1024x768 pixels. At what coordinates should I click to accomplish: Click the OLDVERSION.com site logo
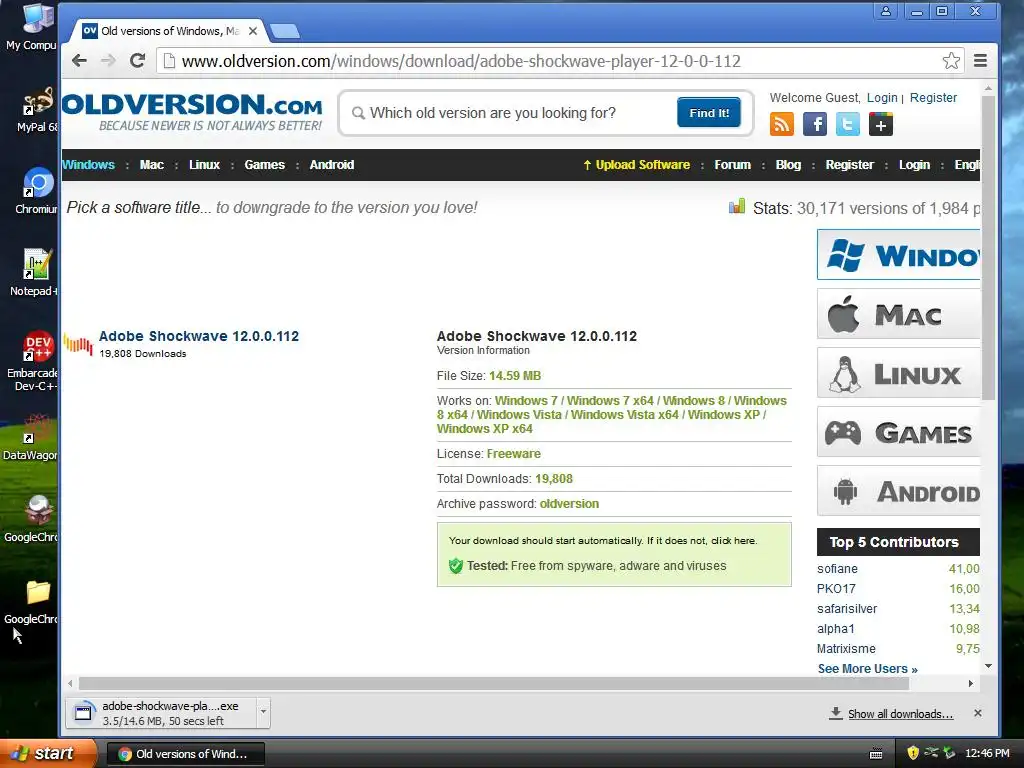tap(193, 112)
